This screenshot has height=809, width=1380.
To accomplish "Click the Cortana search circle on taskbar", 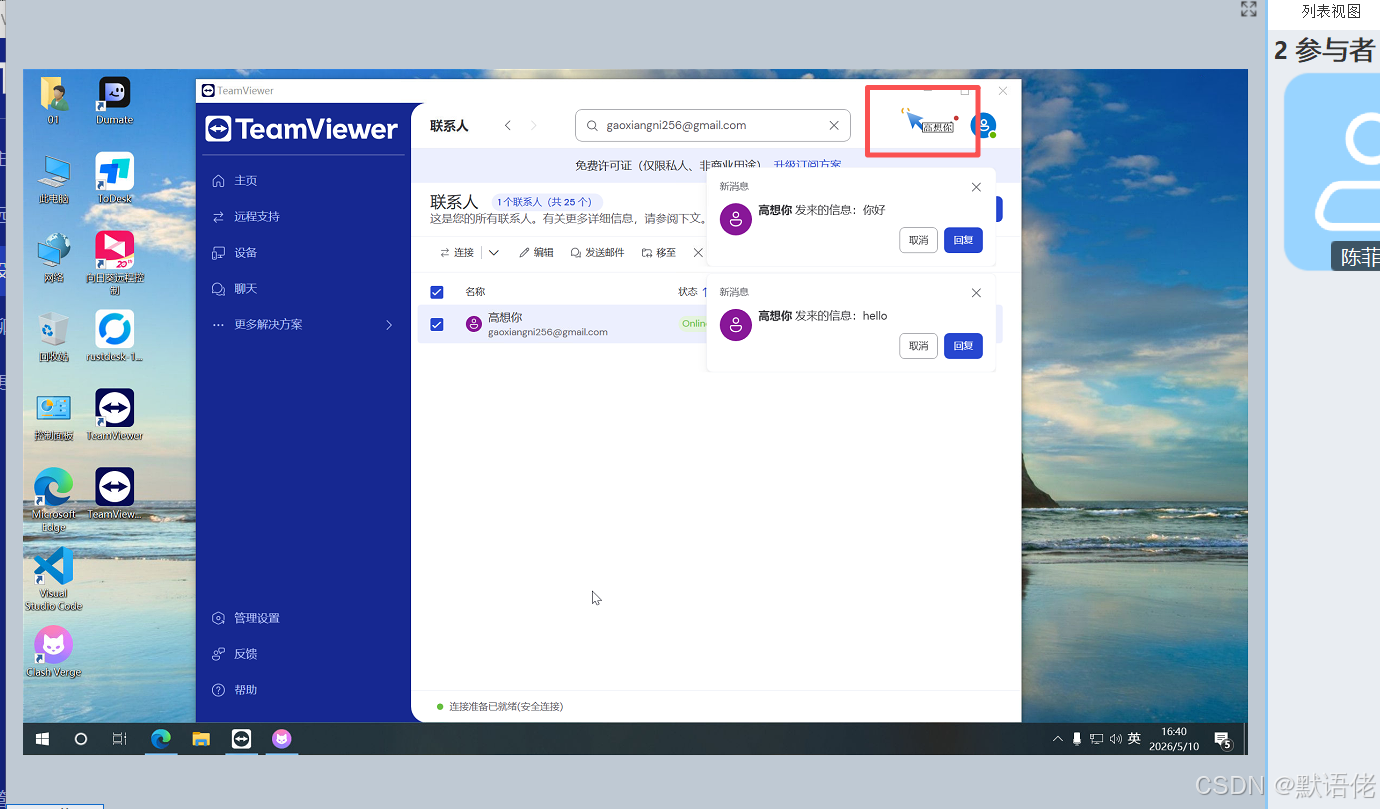I will coord(81,739).
